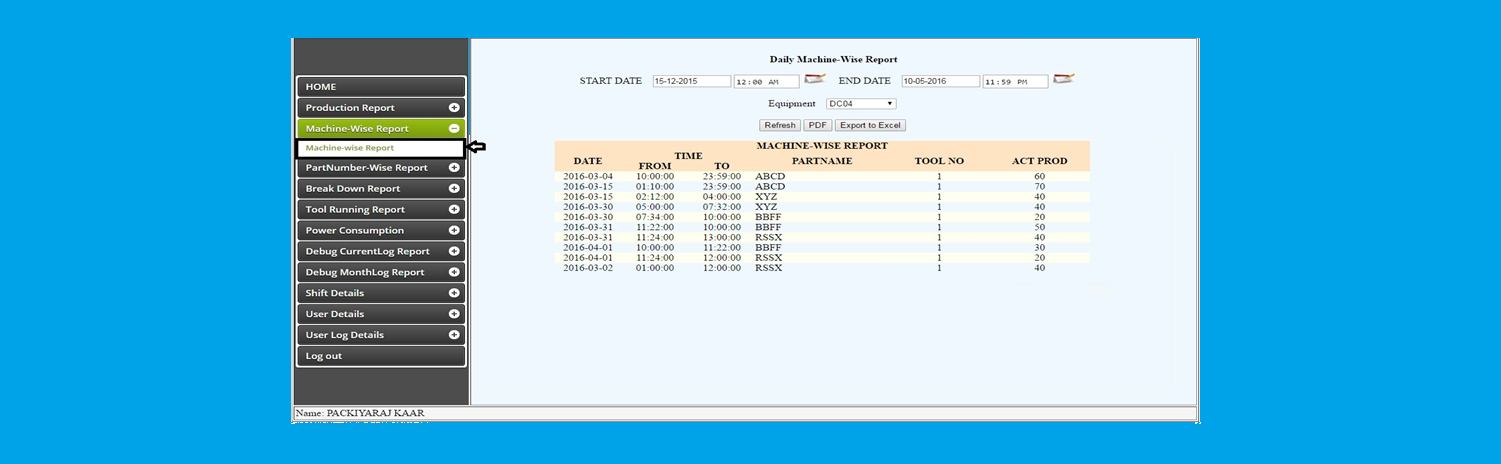The width and height of the screenshot is (1501, 464).
Task: Open PartNumber-Wise Report menu
Action: [381, 167]
